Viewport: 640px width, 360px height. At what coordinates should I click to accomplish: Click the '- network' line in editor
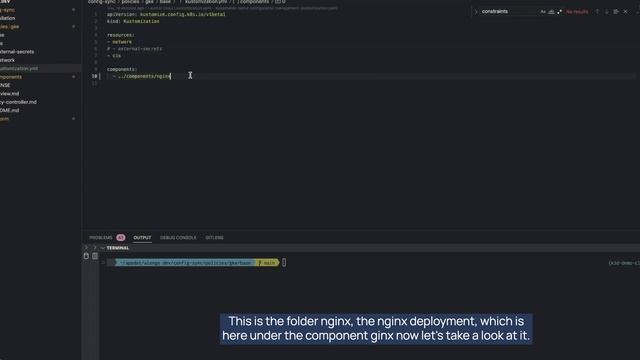[119, 42]
